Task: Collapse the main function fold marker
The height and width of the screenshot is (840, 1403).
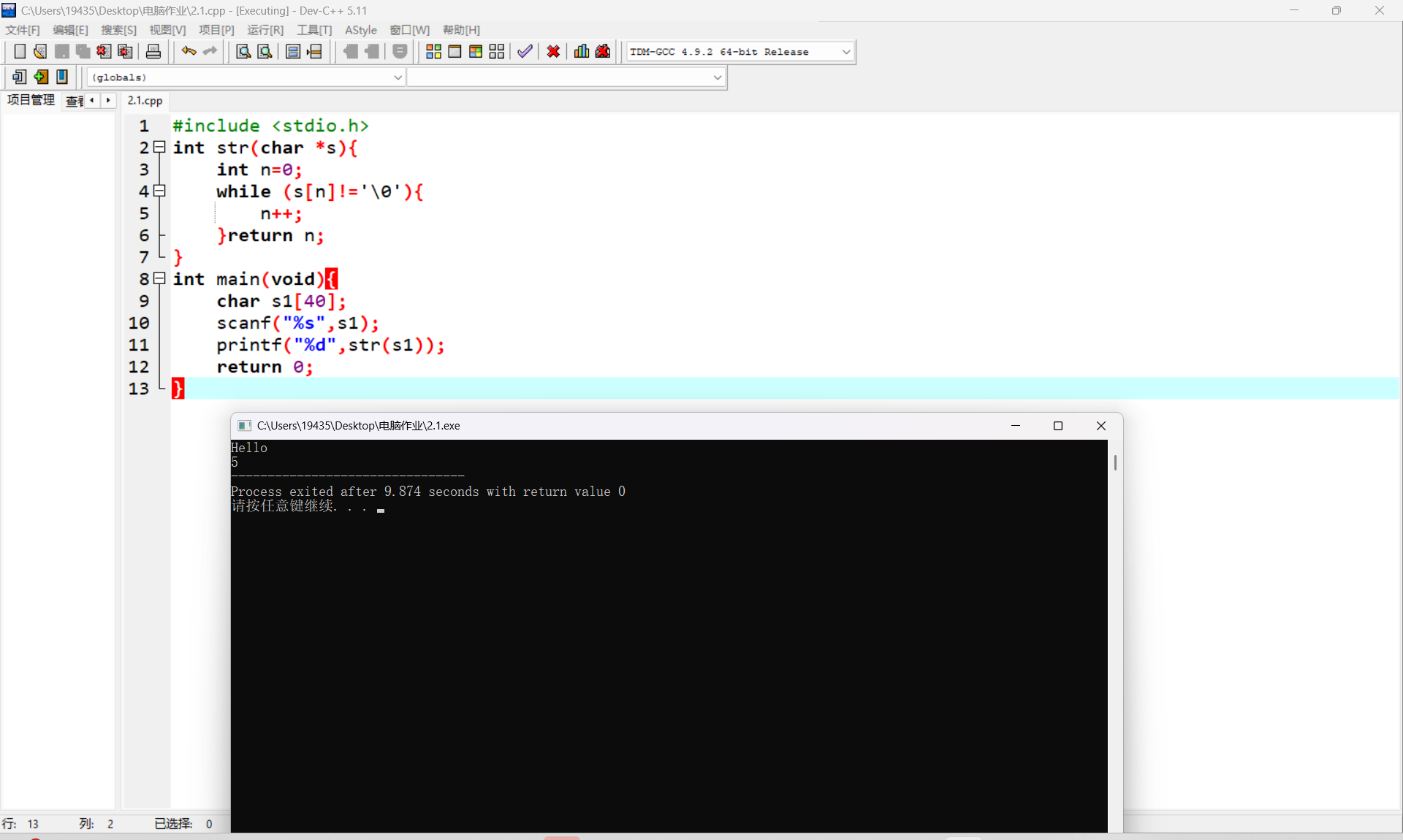Action: click(159, 279)
